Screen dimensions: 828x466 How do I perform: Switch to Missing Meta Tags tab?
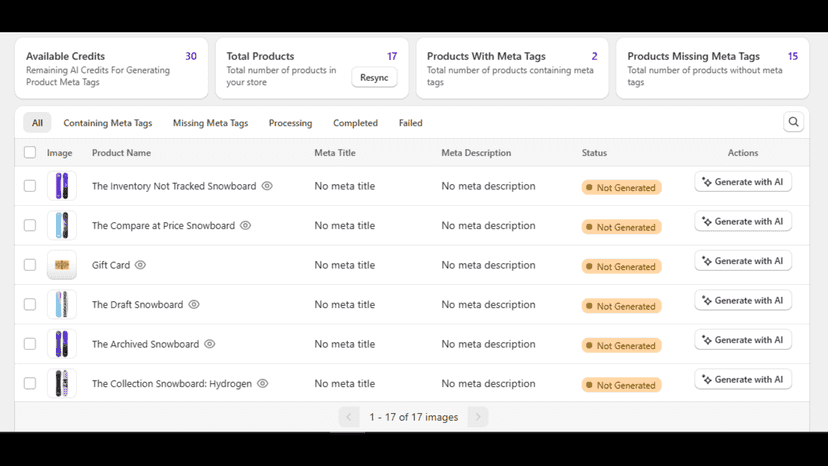(210, 123)
